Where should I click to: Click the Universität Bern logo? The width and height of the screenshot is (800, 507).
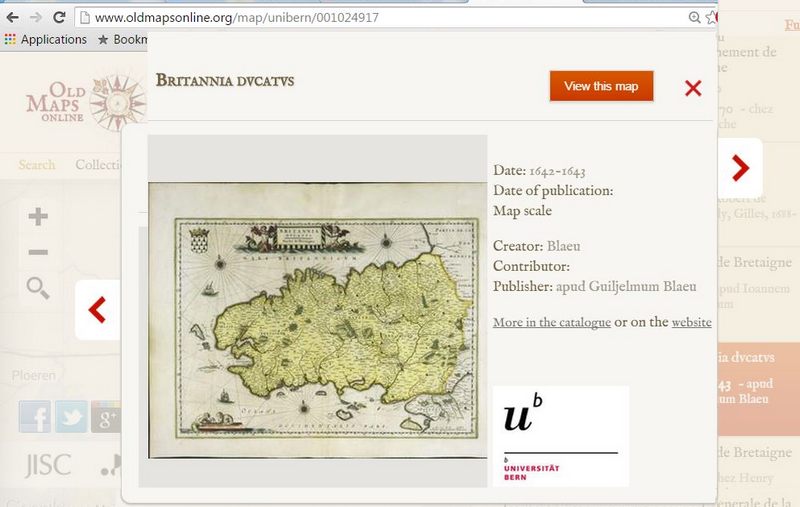point(561,437)
